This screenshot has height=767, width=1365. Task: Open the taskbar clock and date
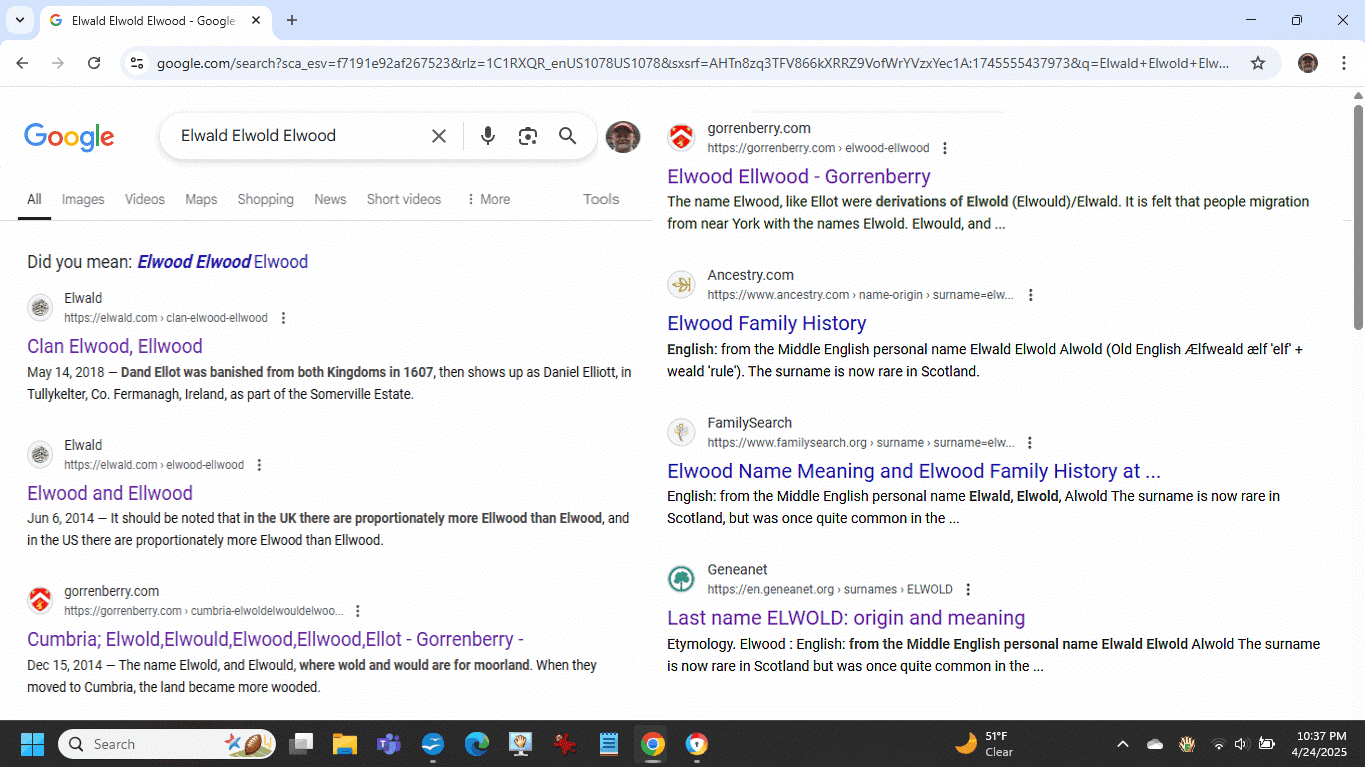[1320, 744]
